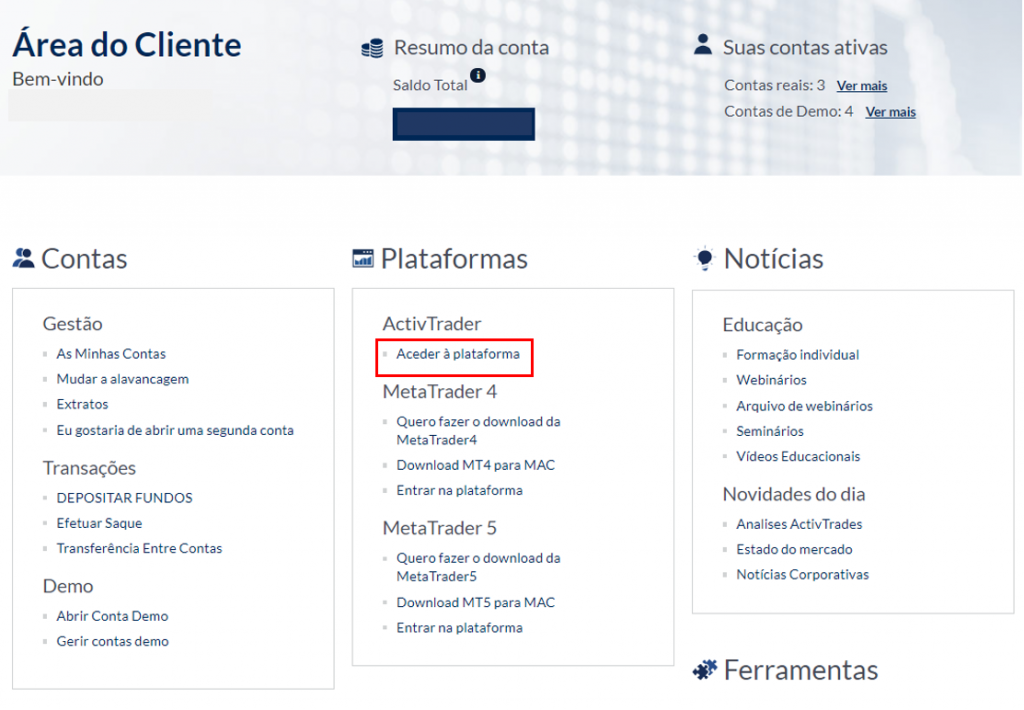This screenshot has width=1024, height=710.
Task: Click the ActivTrader subheading
Action: 432,324
